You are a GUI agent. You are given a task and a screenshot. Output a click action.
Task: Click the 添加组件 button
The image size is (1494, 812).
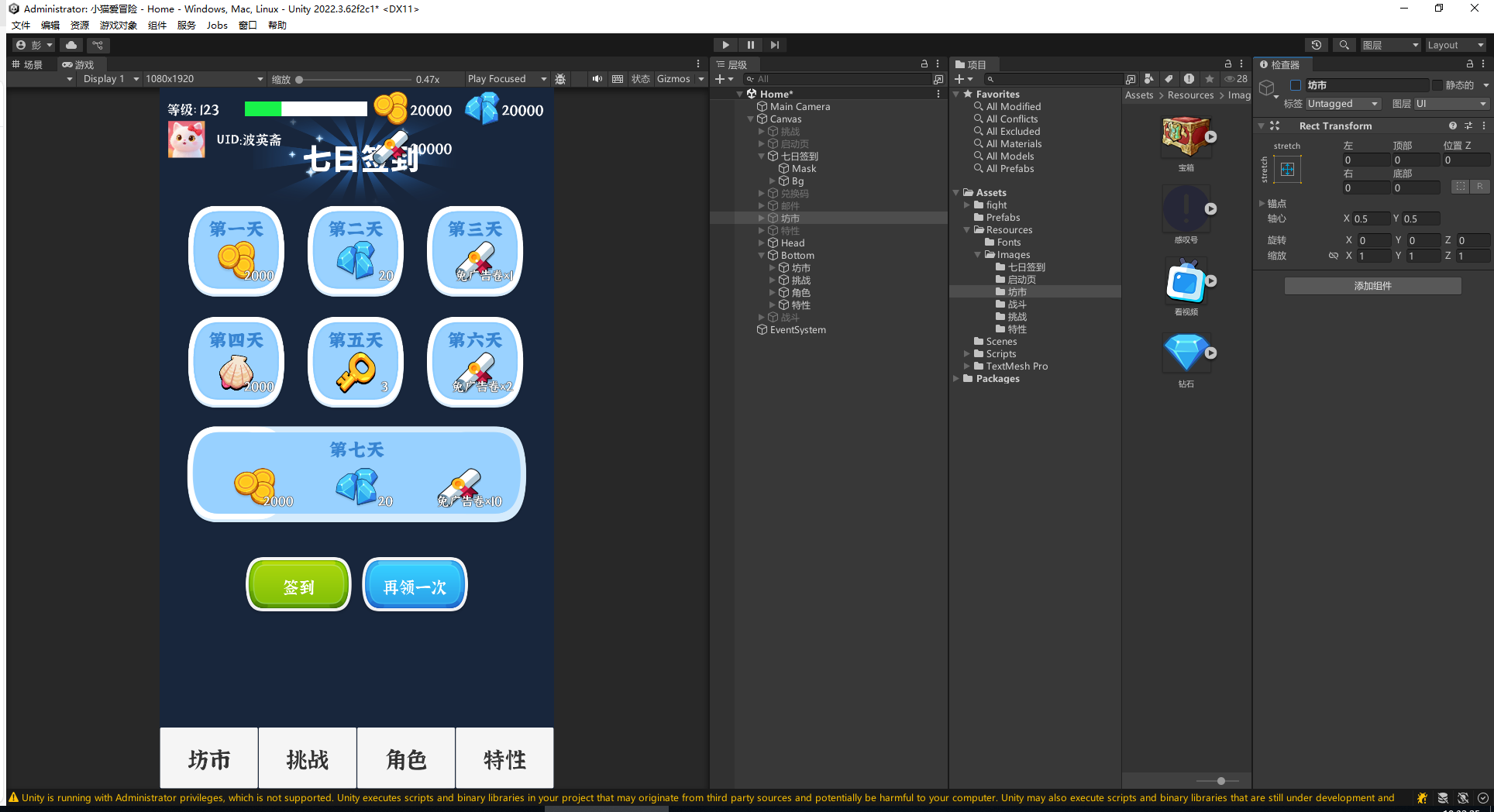pyautogui.click(x=1372, y=286)
